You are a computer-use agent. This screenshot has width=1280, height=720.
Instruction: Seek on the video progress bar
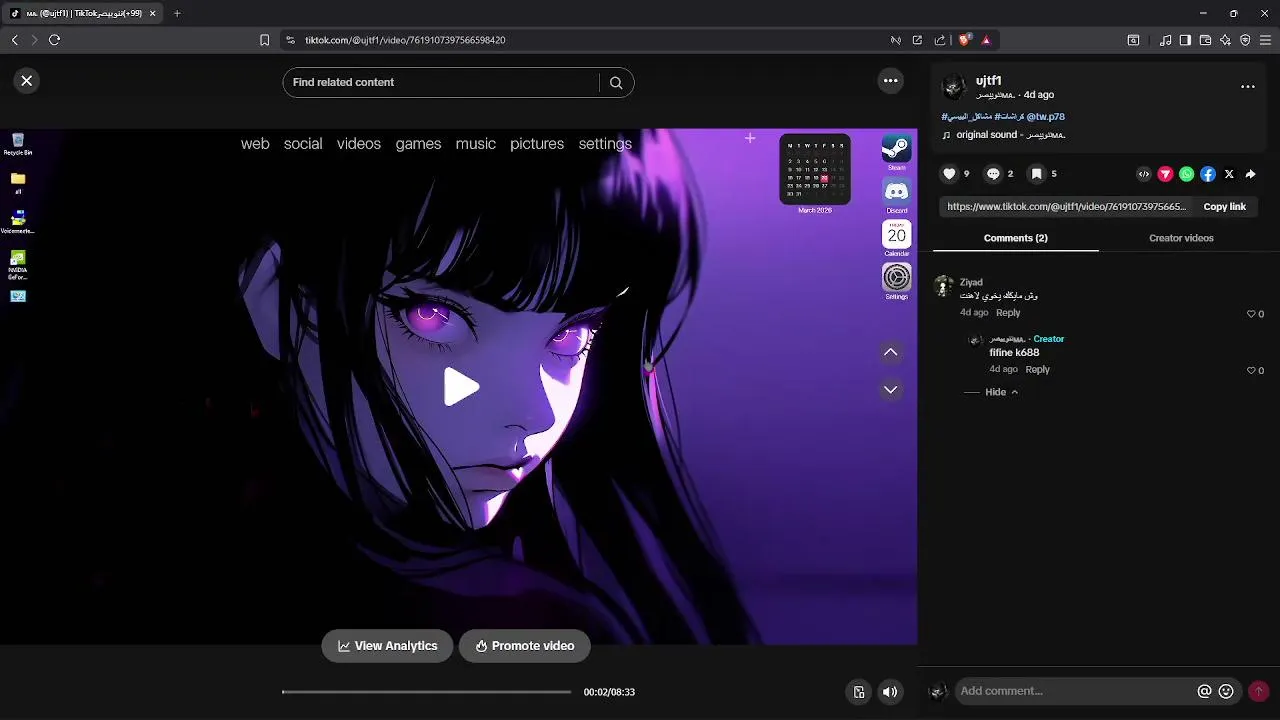point(427,692)
